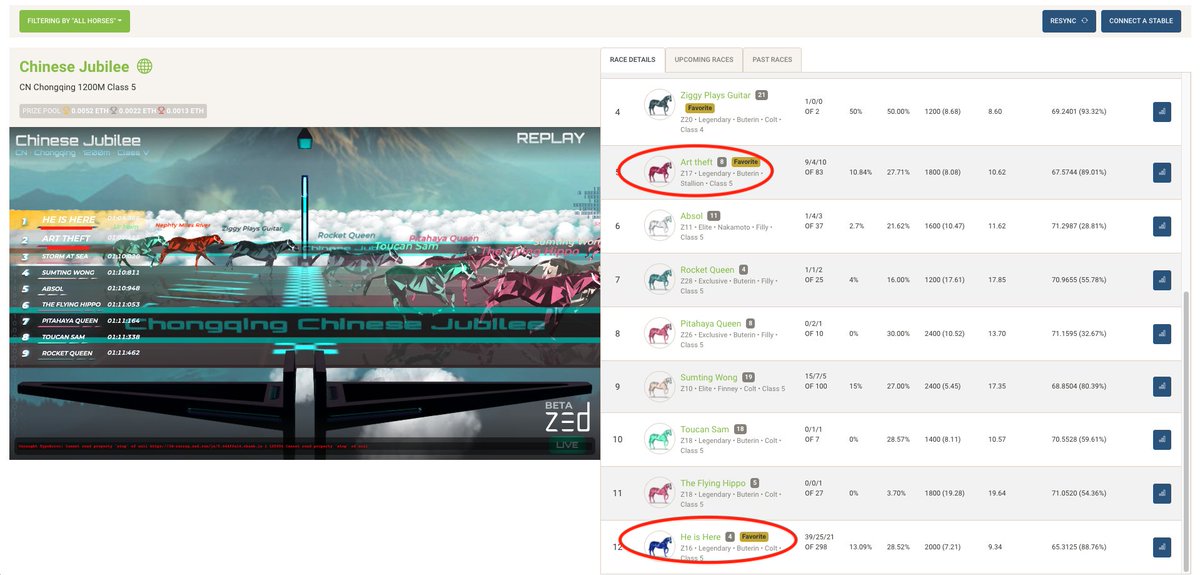Click The Flying Hippo's horse avatar
Screen dimensions: 1200x575
(658, 494)
